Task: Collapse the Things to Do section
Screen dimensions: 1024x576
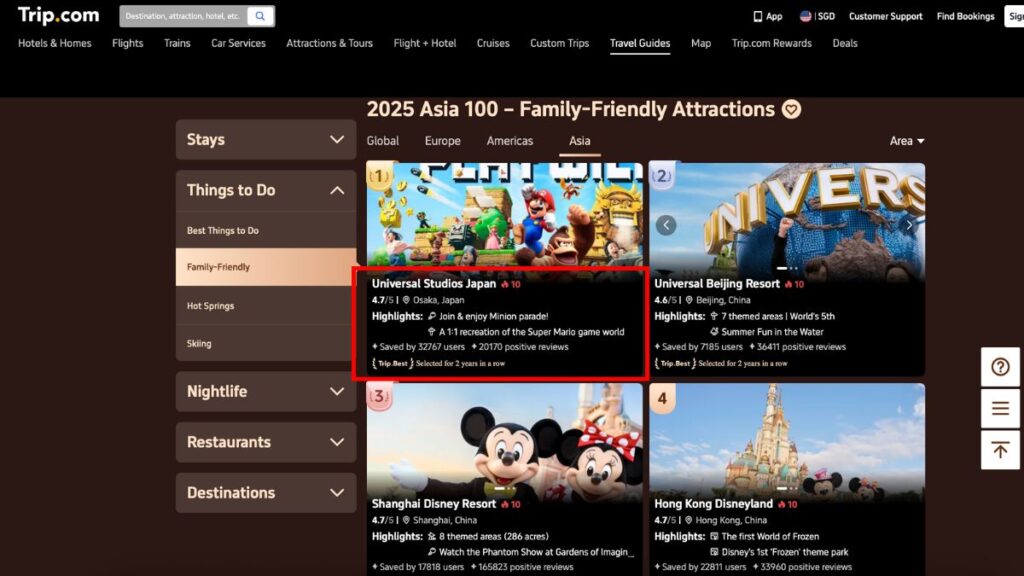Action: [266, 190]
